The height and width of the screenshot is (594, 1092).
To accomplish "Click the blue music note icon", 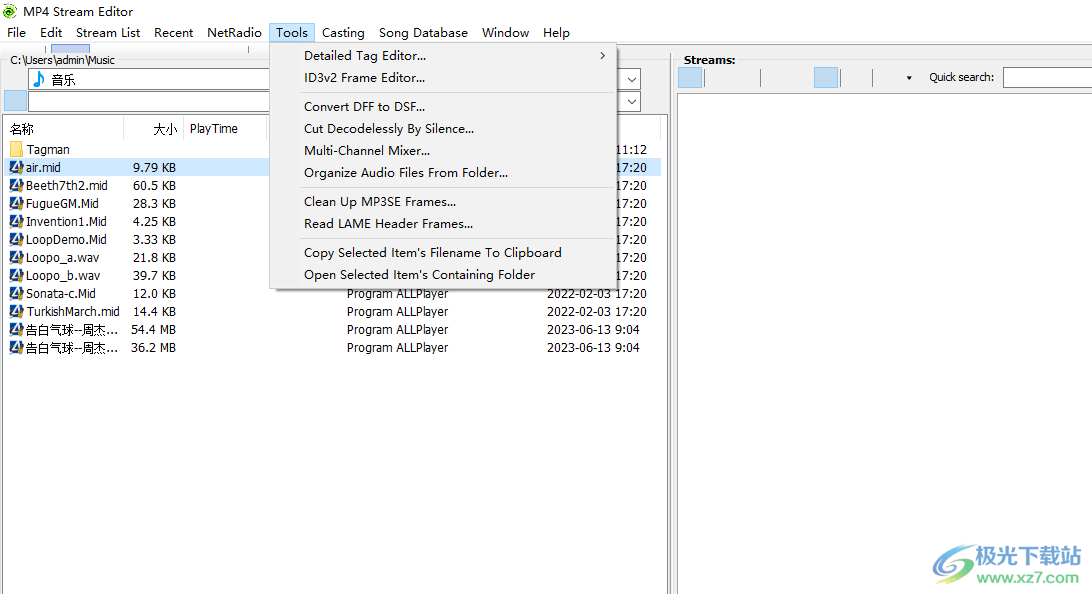I will point(40,79).
